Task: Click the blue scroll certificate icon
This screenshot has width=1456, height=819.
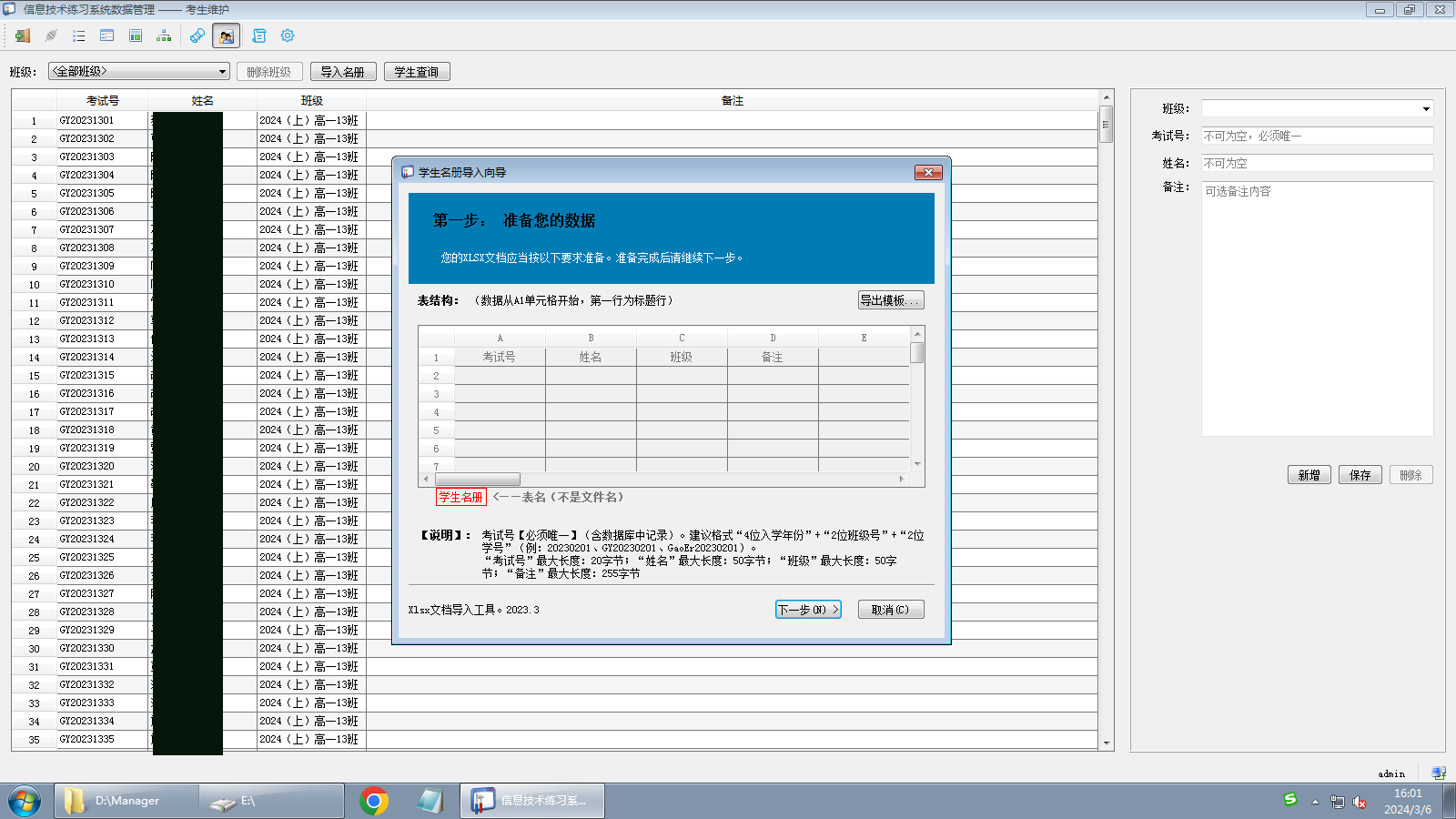Action: coord(197,35)
